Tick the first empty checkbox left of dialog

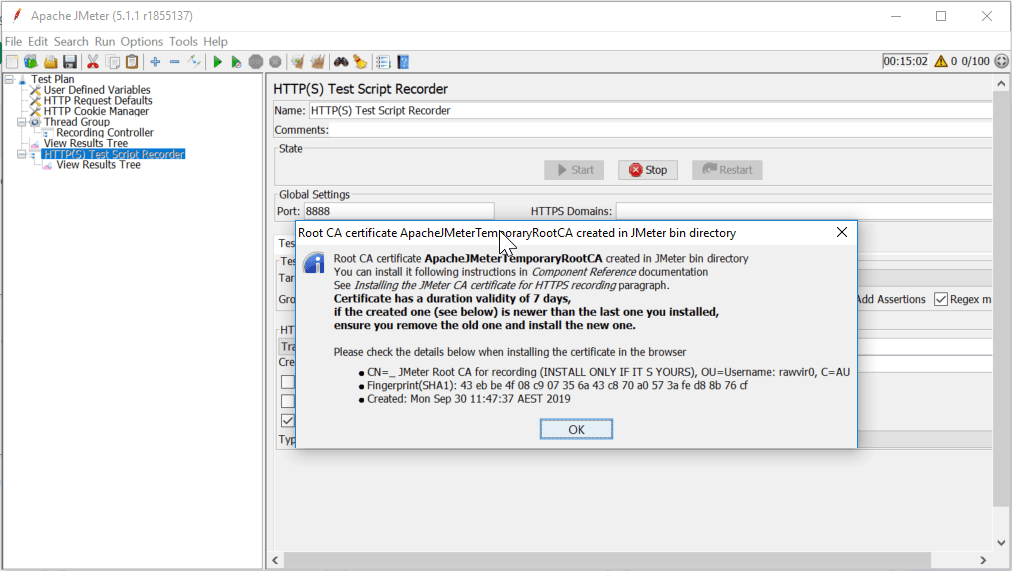[288, 381]
